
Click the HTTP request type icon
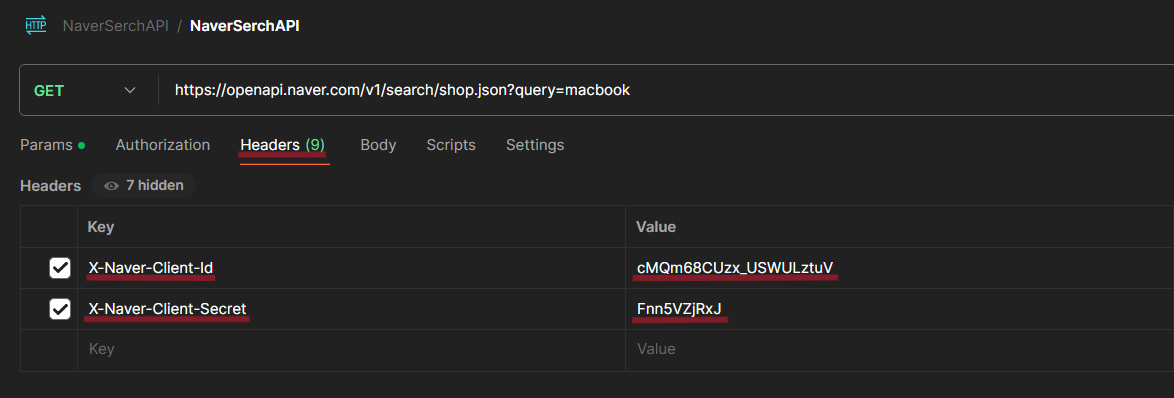point(35,25)
